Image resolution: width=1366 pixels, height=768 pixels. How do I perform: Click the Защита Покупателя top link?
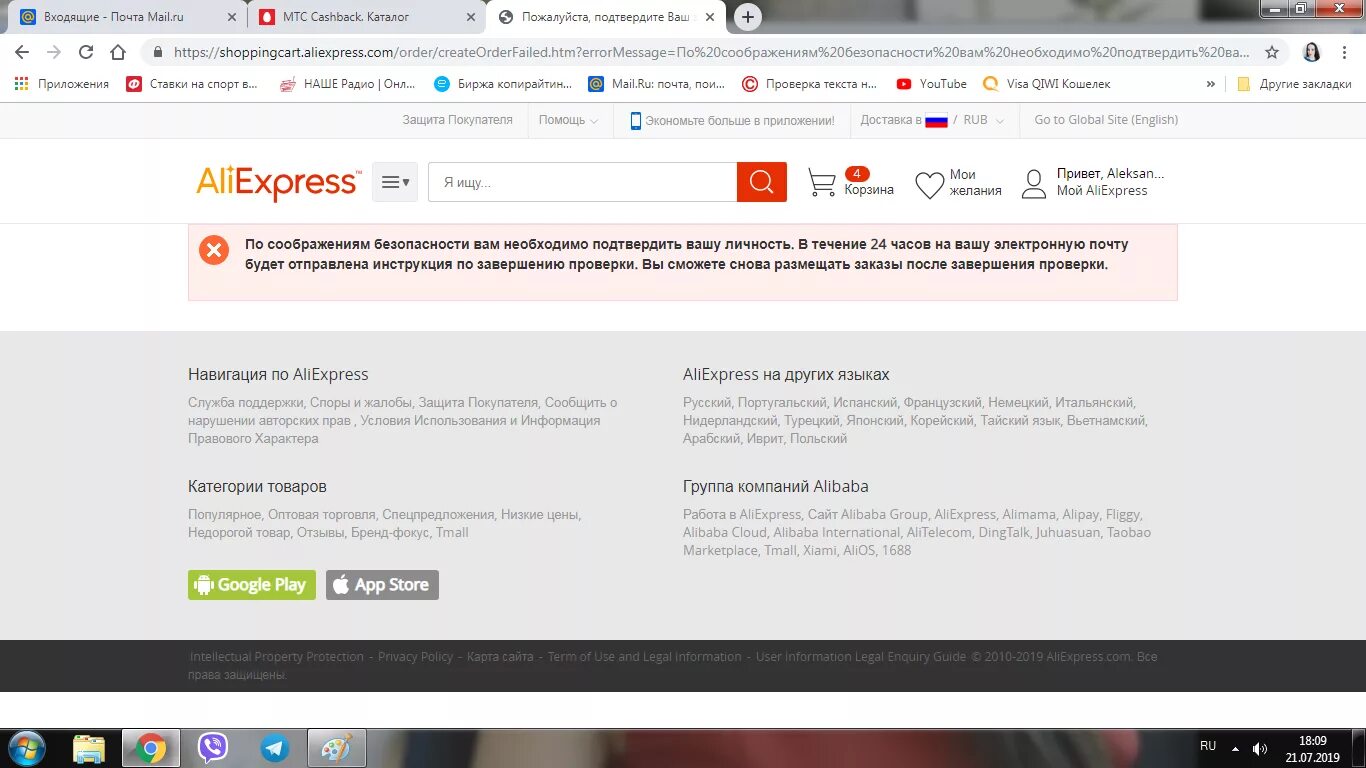click(457, 120)
